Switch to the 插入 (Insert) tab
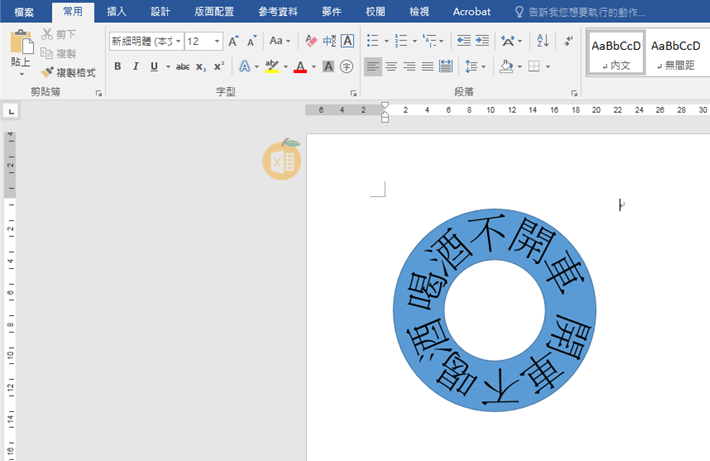The height and width of the screenshot is (461, 710). (x=116, y=11)
